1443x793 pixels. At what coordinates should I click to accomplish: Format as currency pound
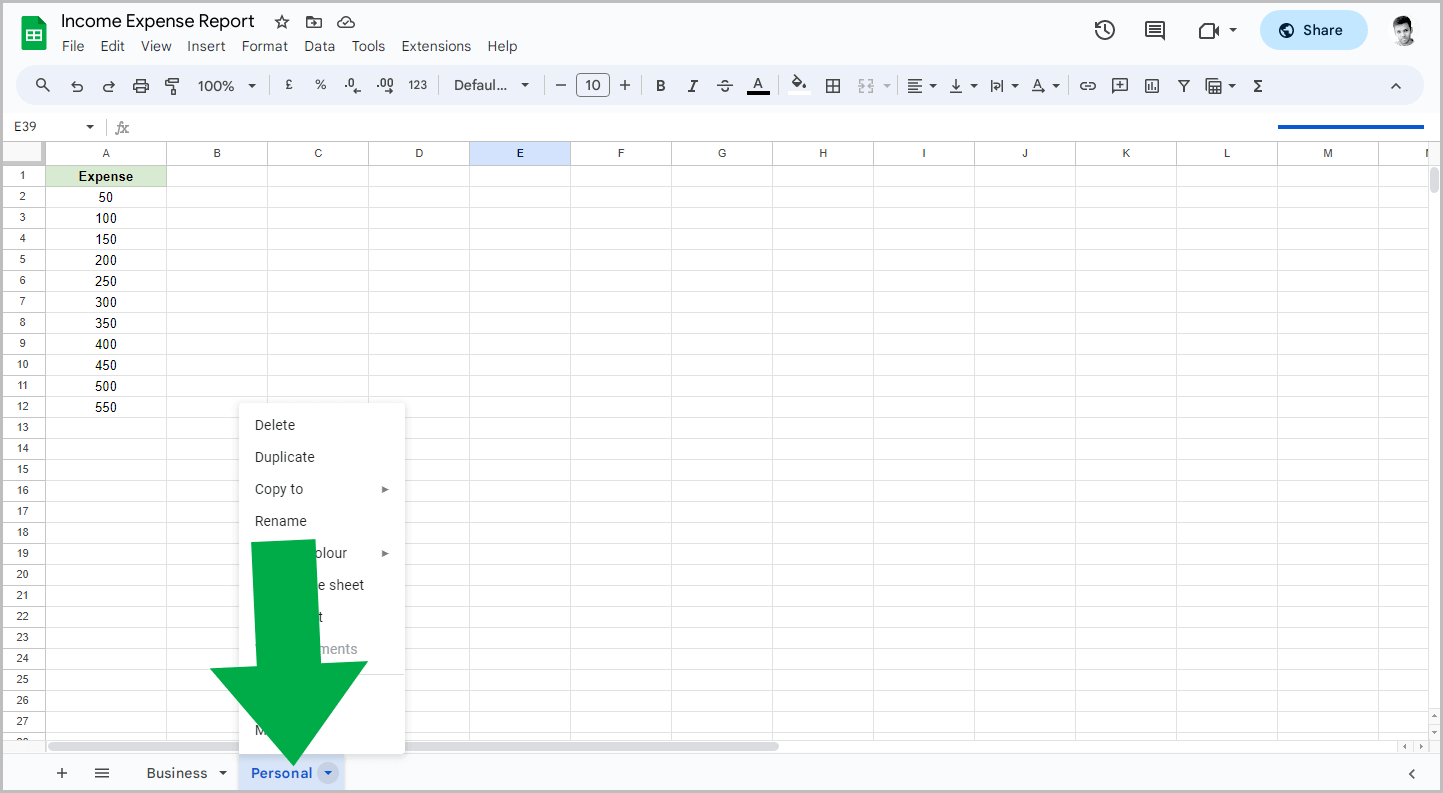[x=289, y=86]
